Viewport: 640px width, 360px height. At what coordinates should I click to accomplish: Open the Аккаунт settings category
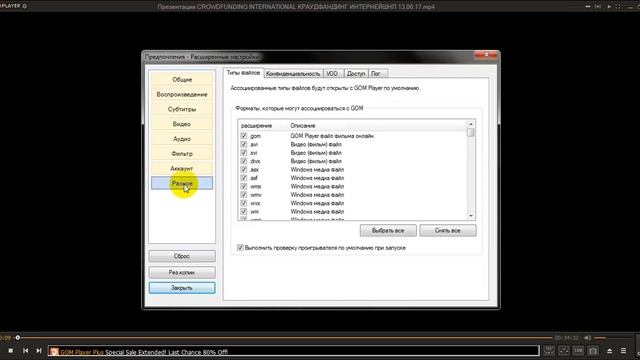point(182,169)
